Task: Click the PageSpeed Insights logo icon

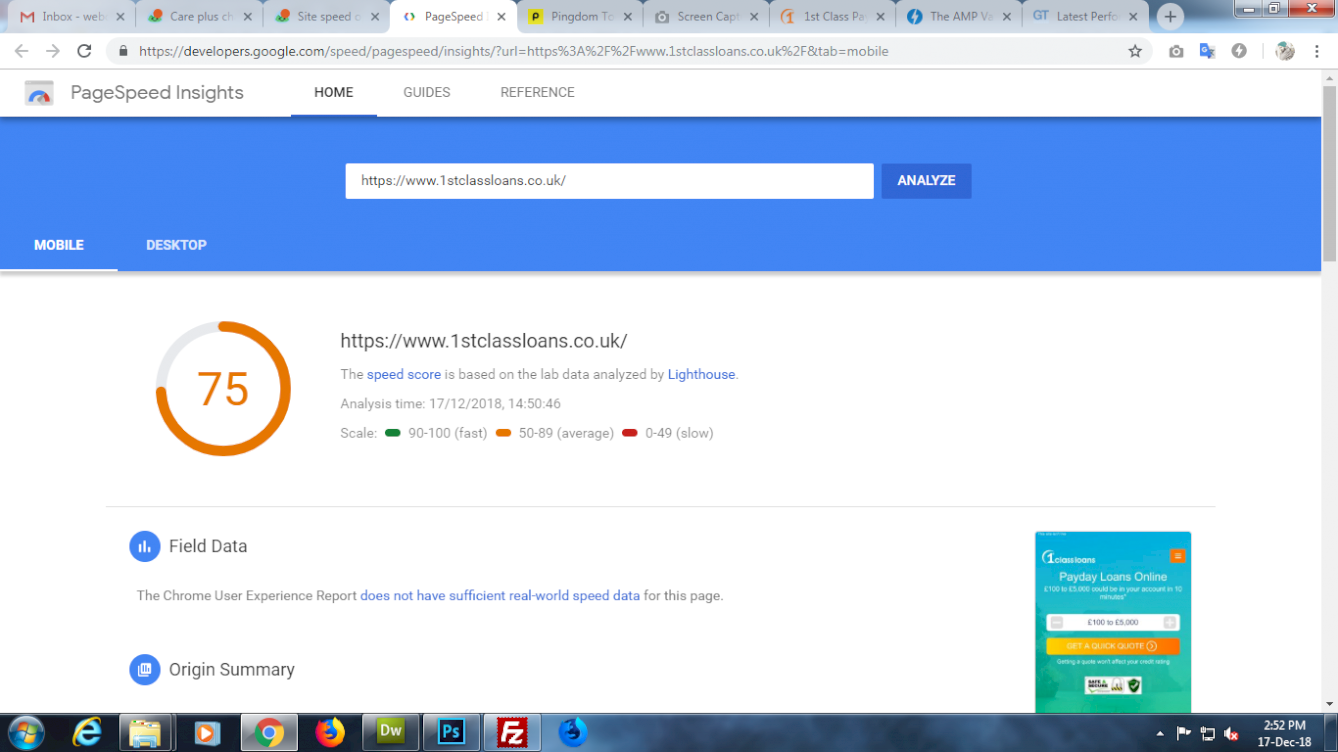Action: [x=39, y=93]
